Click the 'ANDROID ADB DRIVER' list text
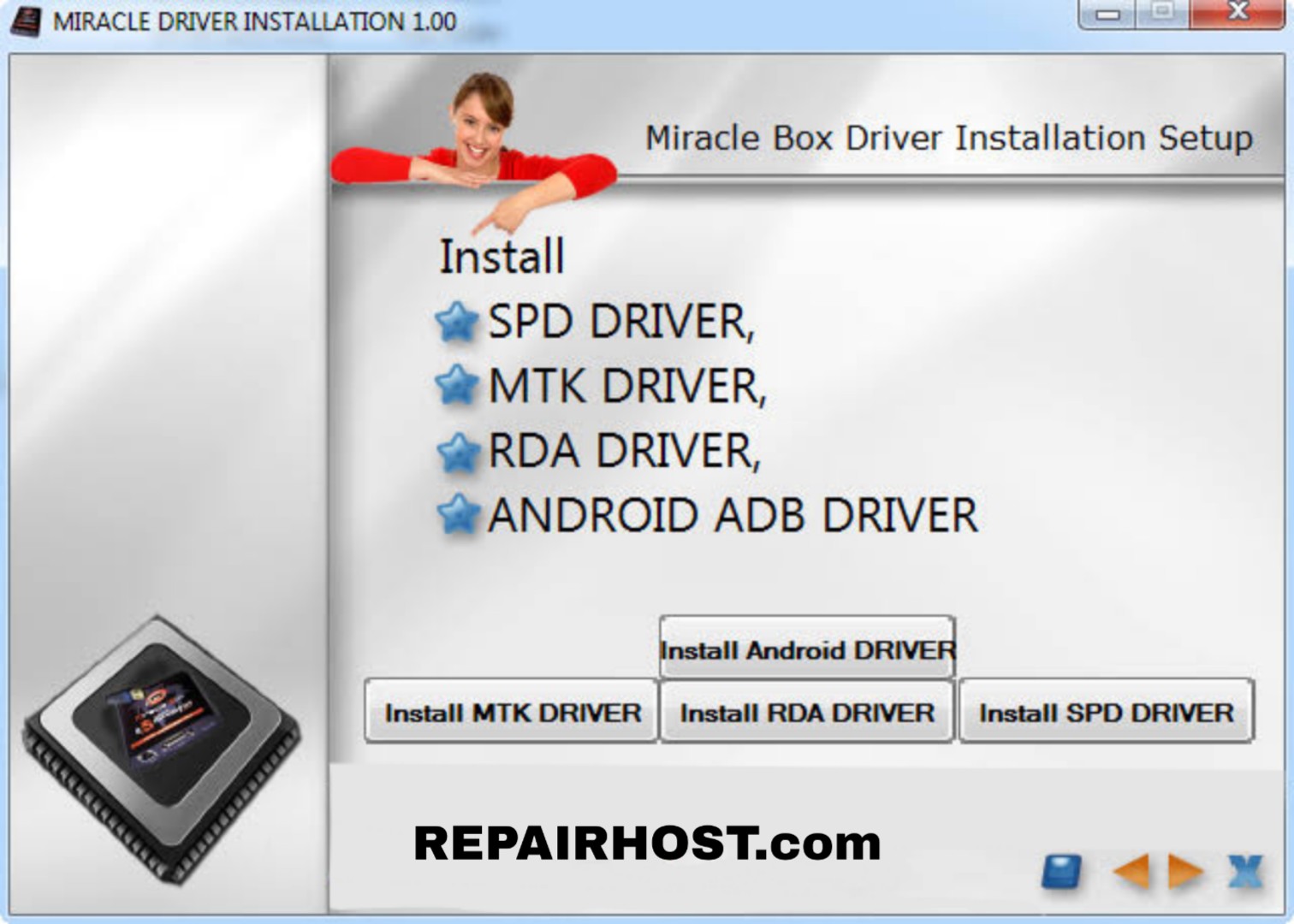1294x924 pixels. [x=733, y=515]
